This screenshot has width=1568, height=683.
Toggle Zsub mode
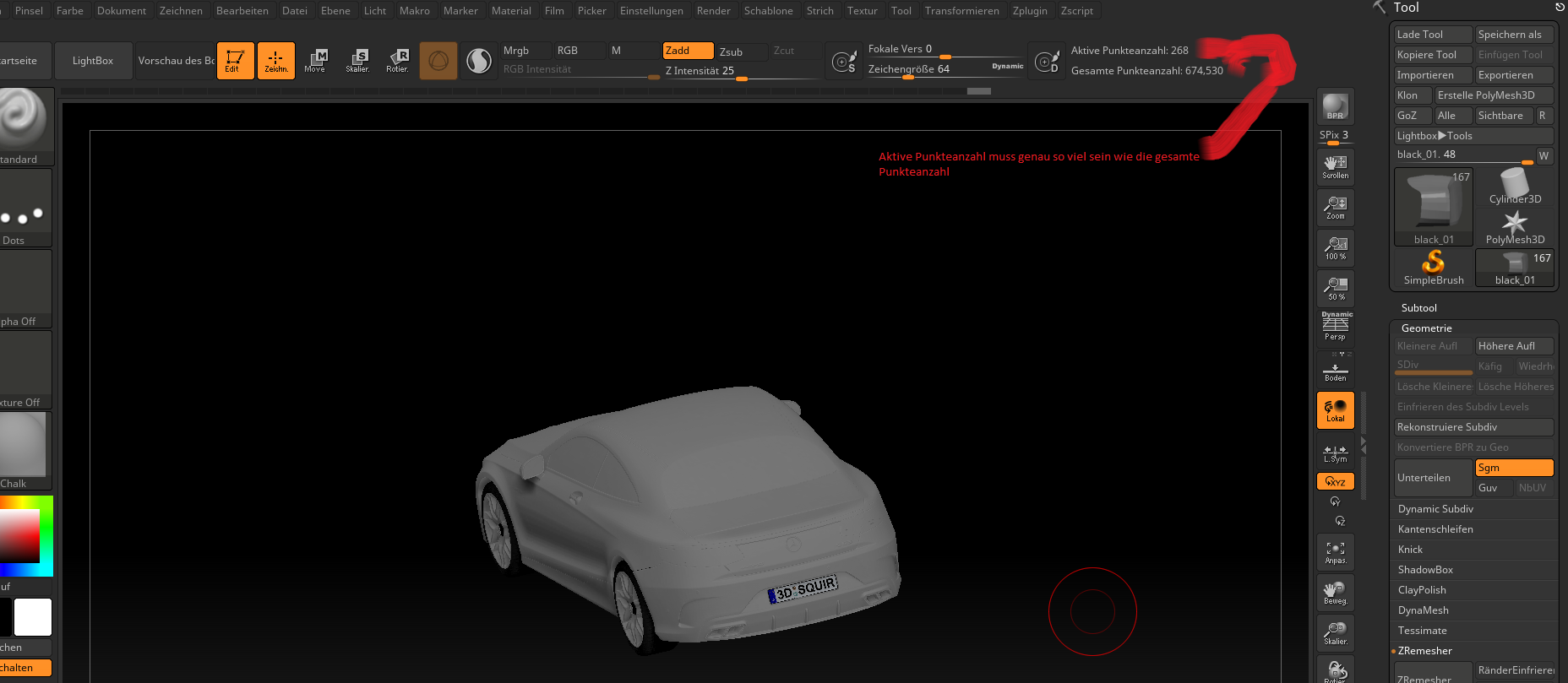pos(743,51)
